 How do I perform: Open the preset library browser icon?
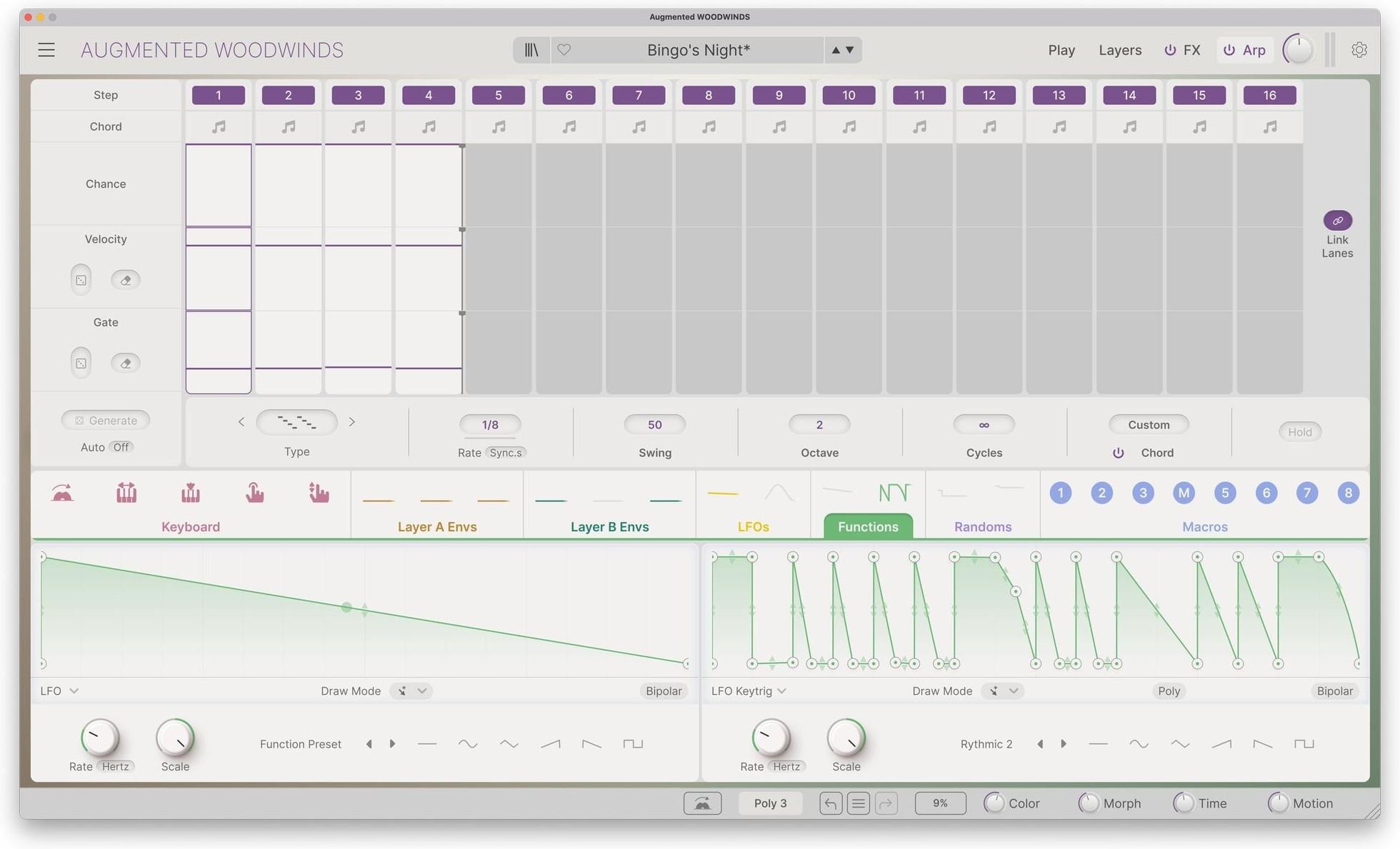[x=531, y=50]
